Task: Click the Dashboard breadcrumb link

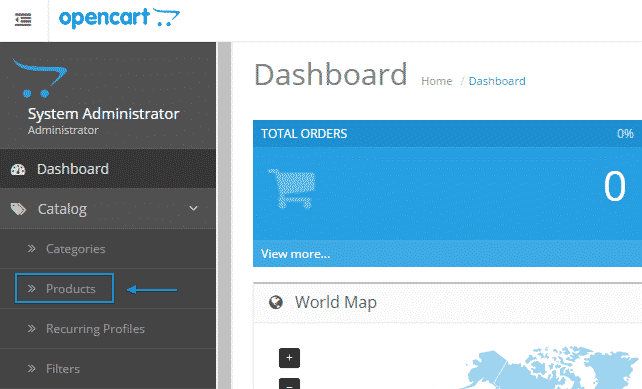Action: tap(497, 81)
